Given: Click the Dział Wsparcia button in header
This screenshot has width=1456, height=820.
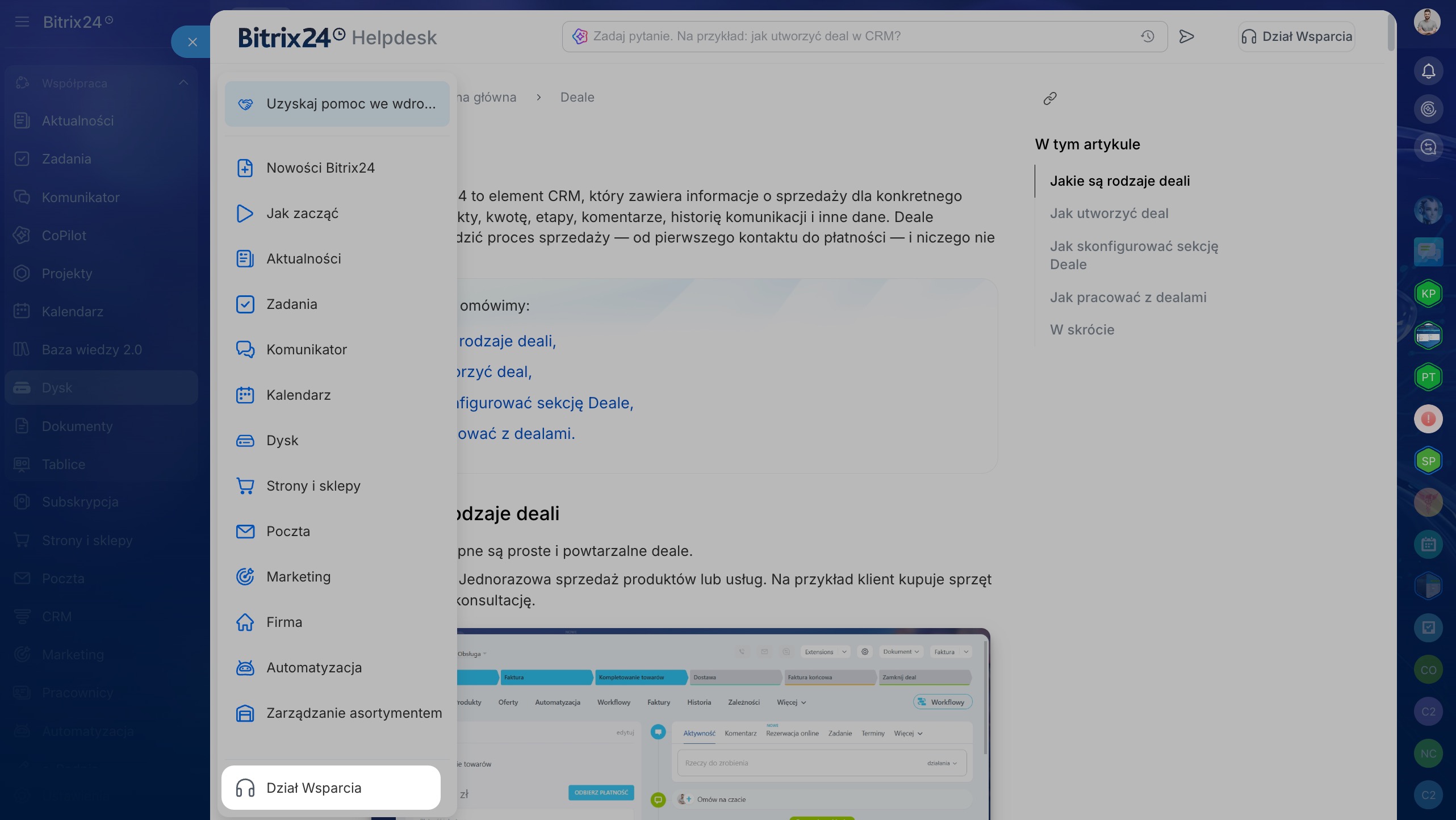Looking at the screenshot, I should [1296, 37].
